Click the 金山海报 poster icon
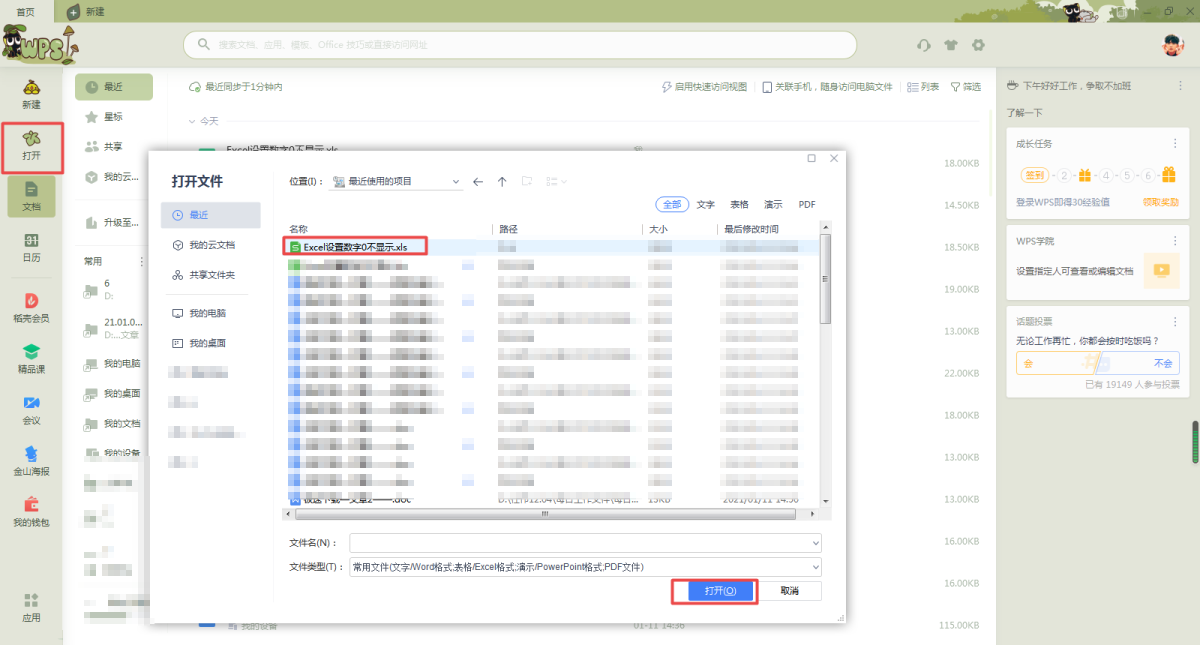Viewport: 1200px width, 645px height. tap(31, 461)
